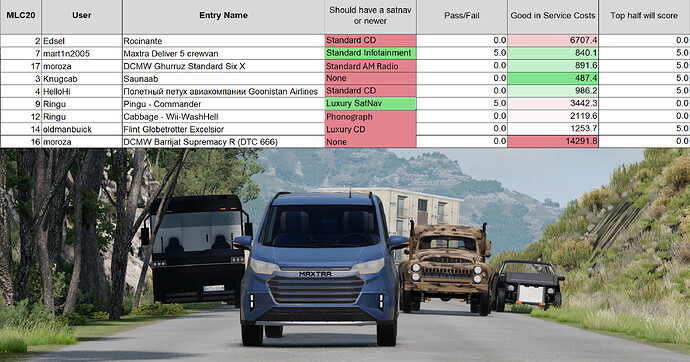
Task: Select the Rocinante entry name cell
Action: pyautogui.click(x=223, y=41)
